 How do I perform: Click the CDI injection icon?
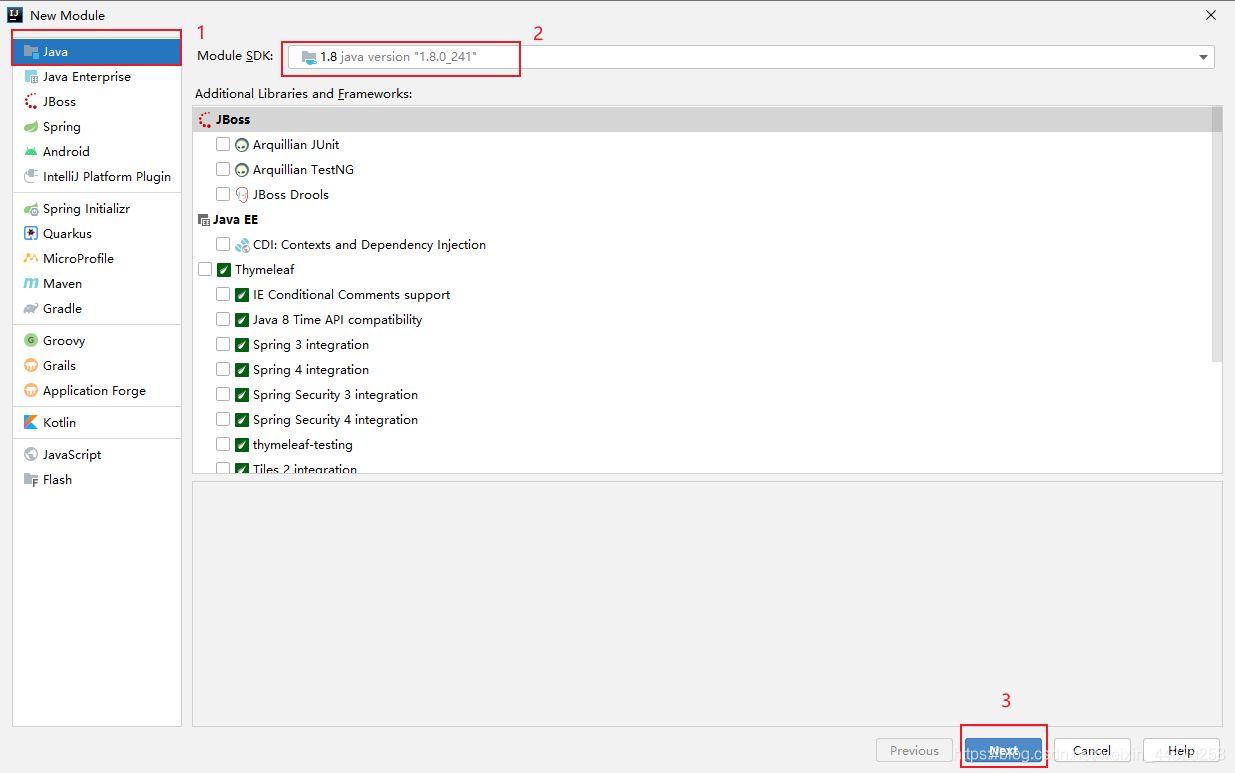click(x=241, y=245)
